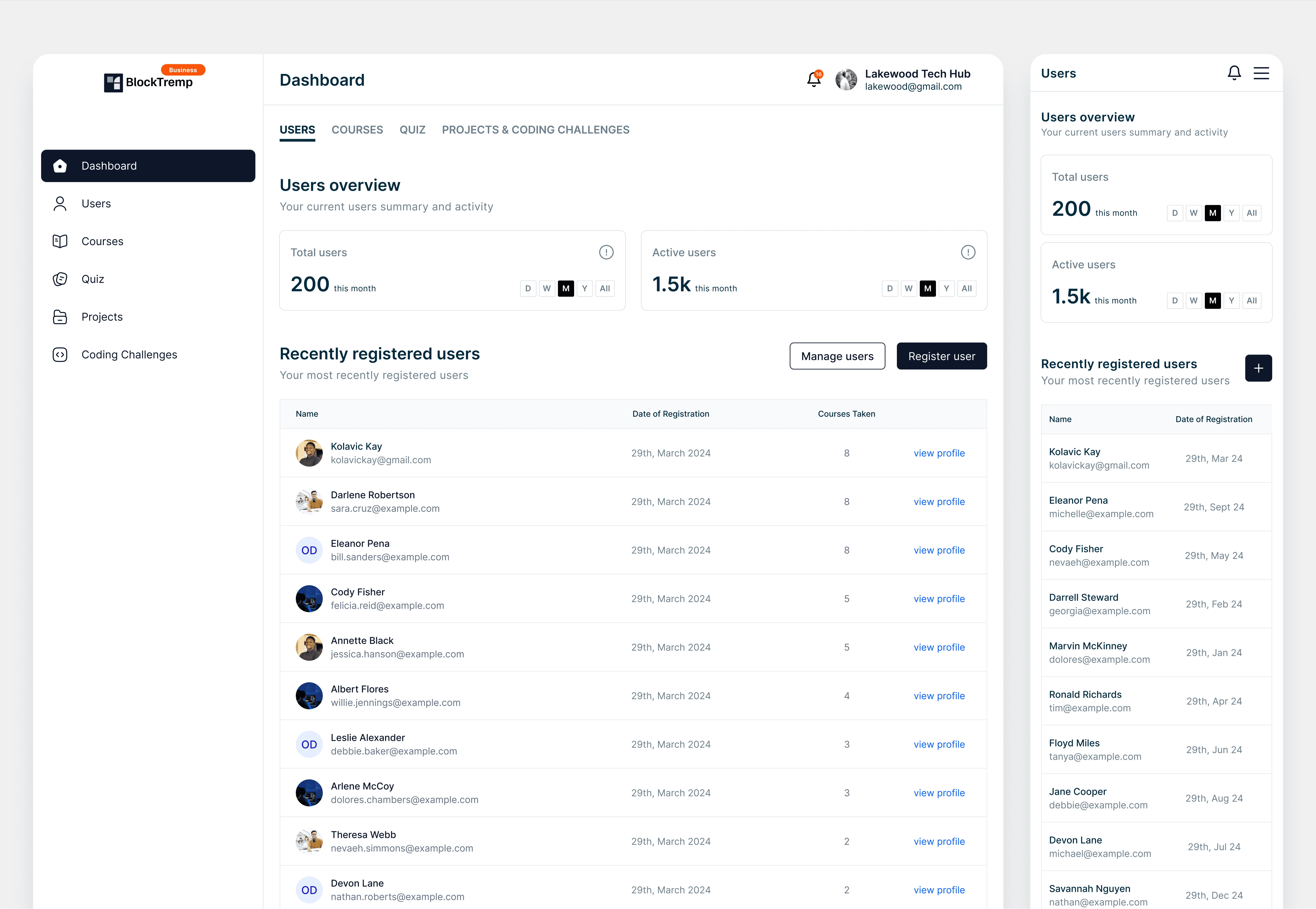View profile of Darlene Robertson

pos(939,501)
